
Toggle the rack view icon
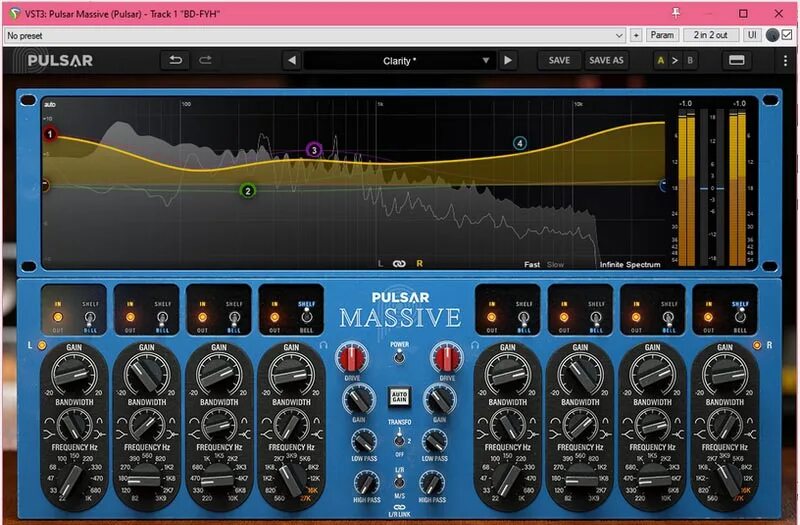pyautogui.click(x=736, y=60)
